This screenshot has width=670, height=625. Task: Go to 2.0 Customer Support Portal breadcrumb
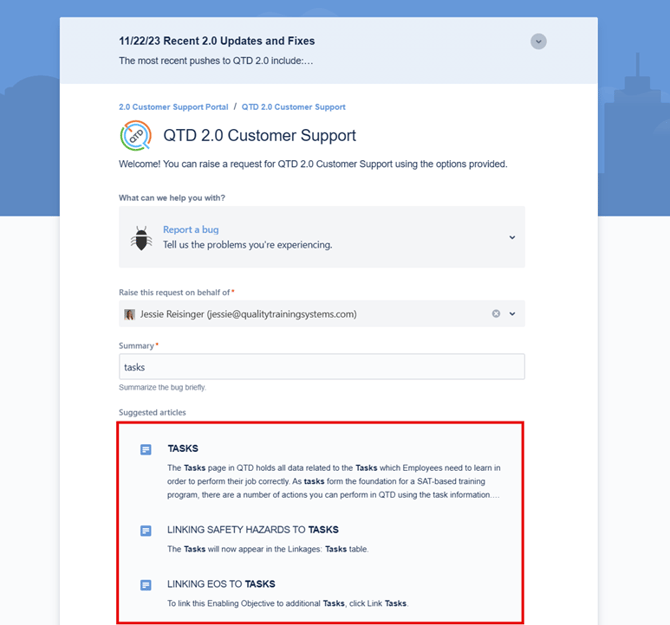click(x=172, y=106)
